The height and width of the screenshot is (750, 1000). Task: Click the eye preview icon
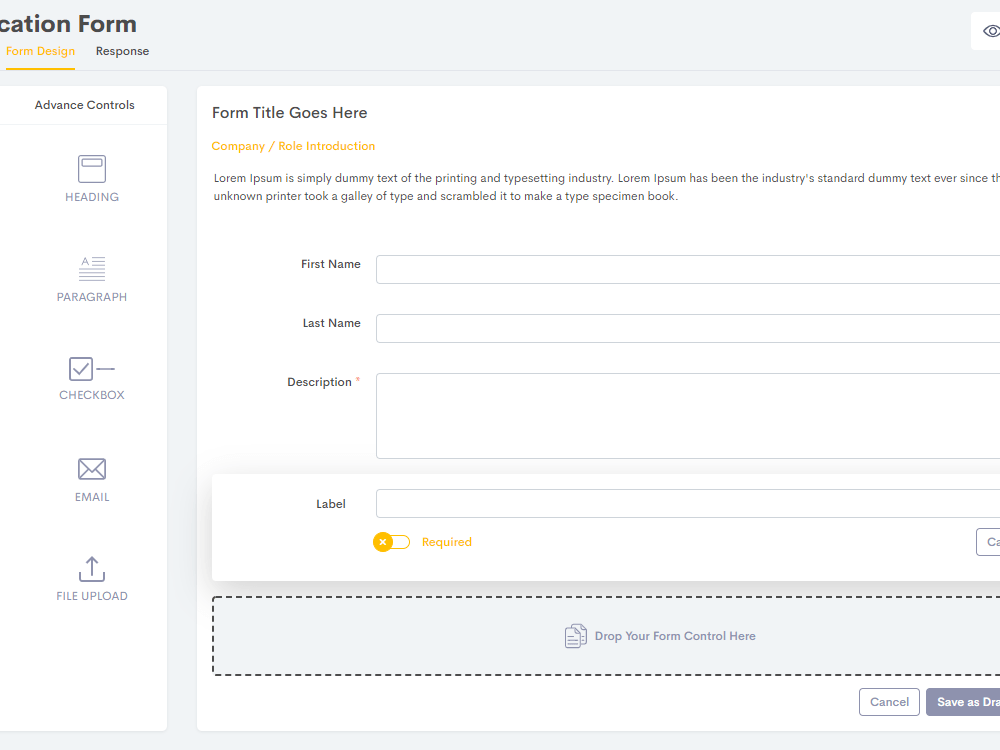tap(991, 31)
